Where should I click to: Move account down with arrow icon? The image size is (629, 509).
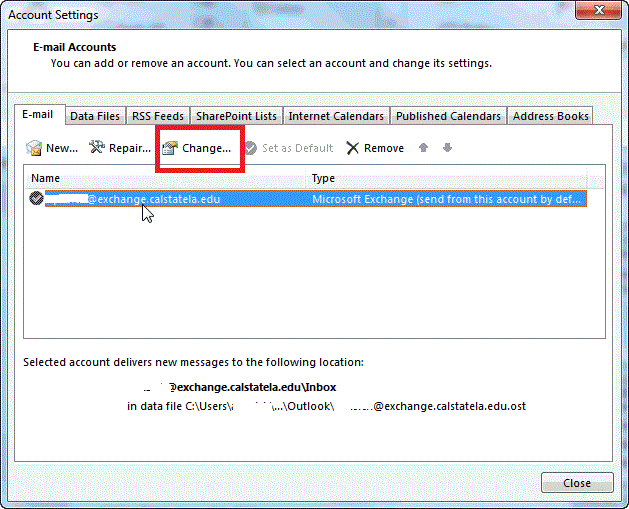point(447,148)
